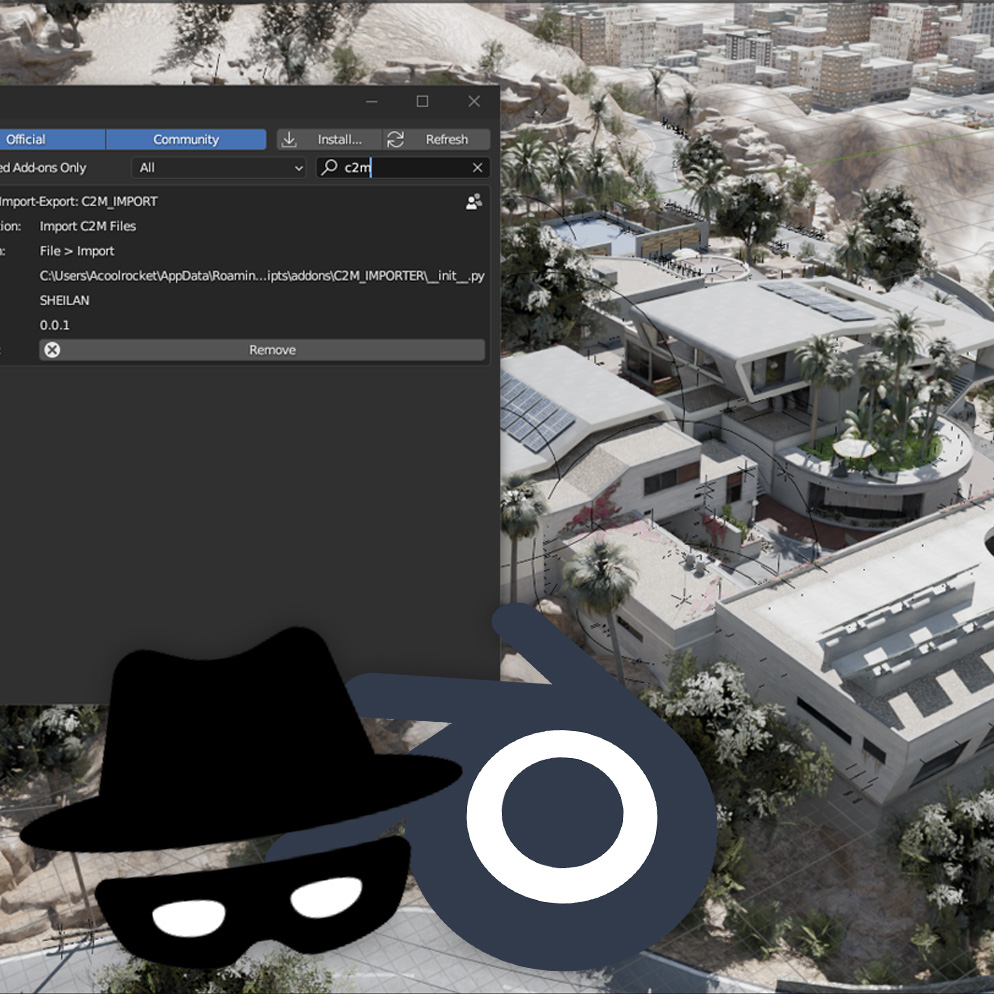The height and width of the screenshot is (994, 994).
Task: Toggle the Community add-ons filter
Action: click(x=186, y=139)
